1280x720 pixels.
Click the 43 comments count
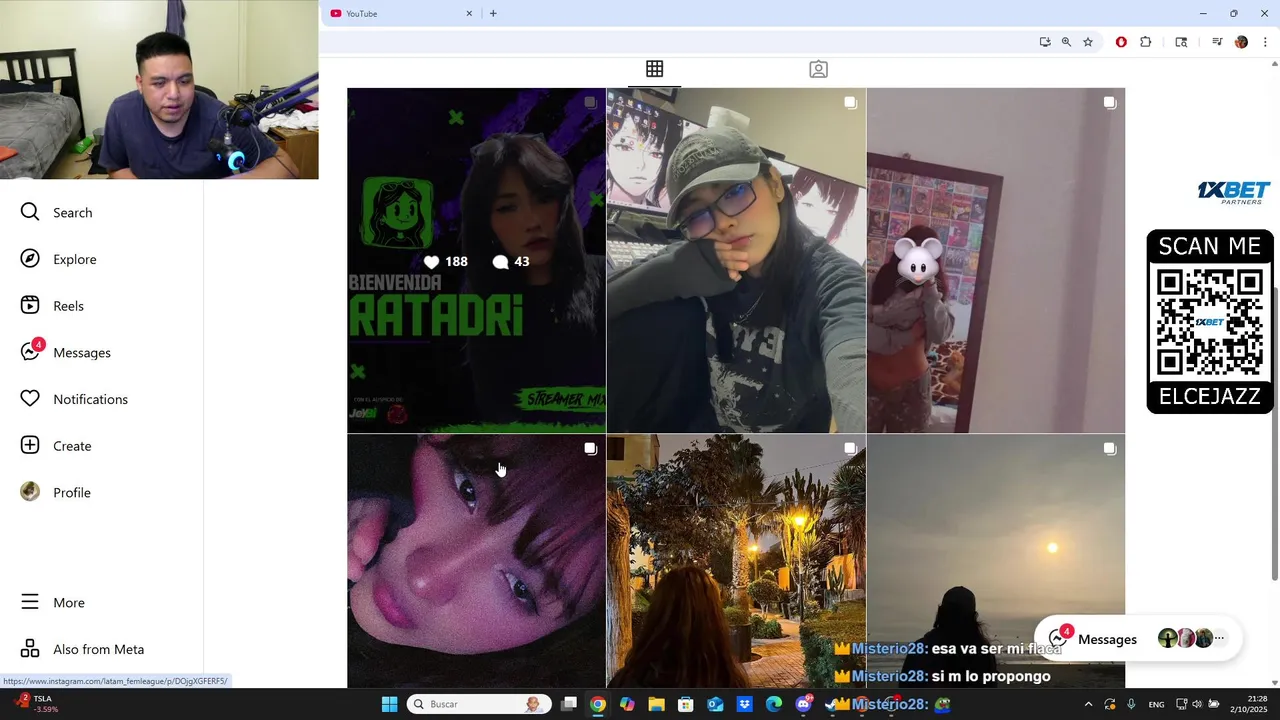pyautogui.click(x=511, y=261)
